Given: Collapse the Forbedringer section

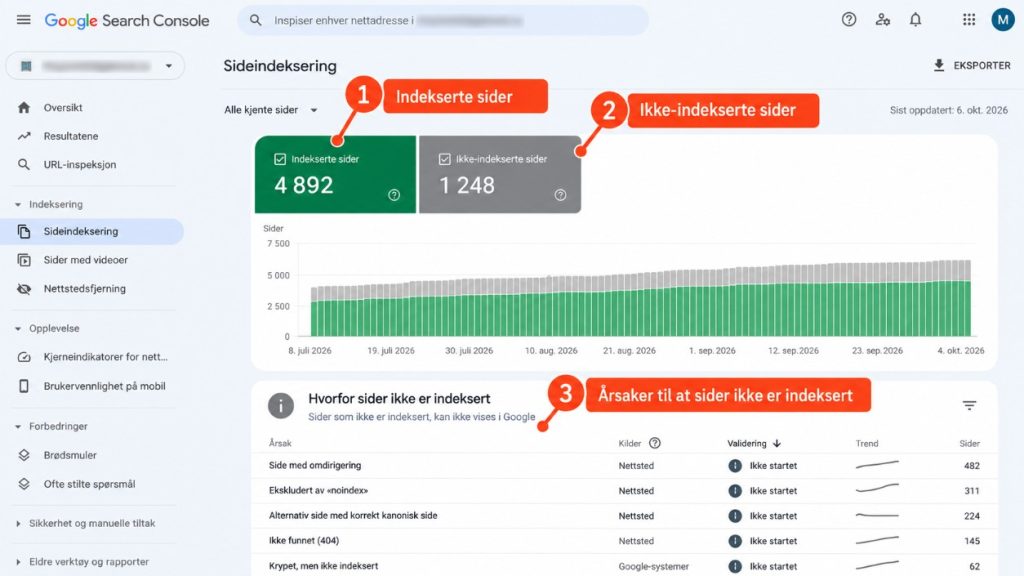Looking at the screenshot, I should [18, 426].
